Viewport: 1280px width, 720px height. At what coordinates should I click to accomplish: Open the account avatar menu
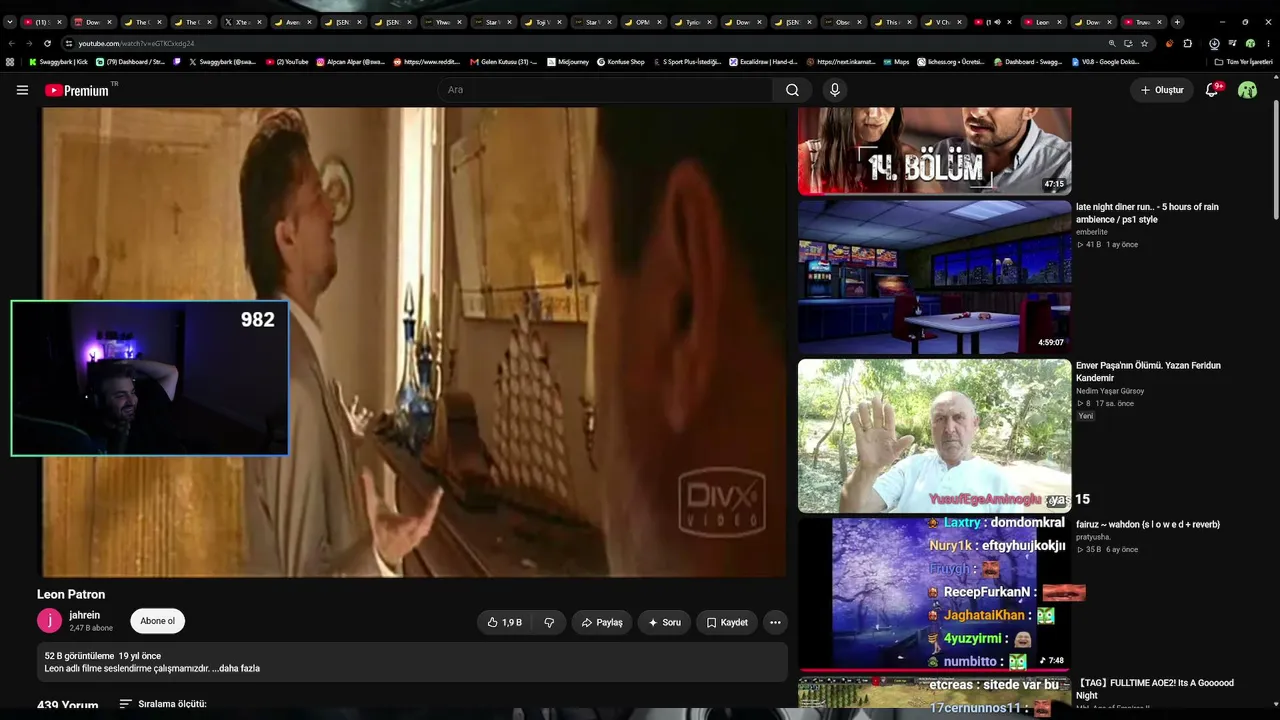tap(1247, 90)
